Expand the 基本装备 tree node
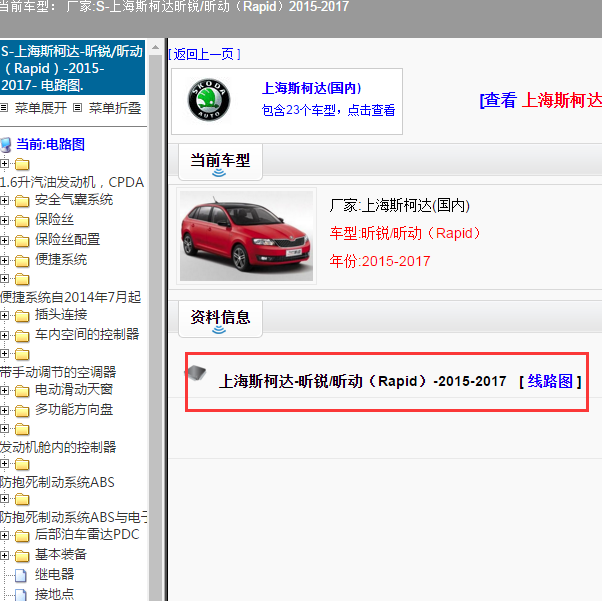The height and width of the screenshot is (601, 602). pyautogui.click(x=4, y=555)
